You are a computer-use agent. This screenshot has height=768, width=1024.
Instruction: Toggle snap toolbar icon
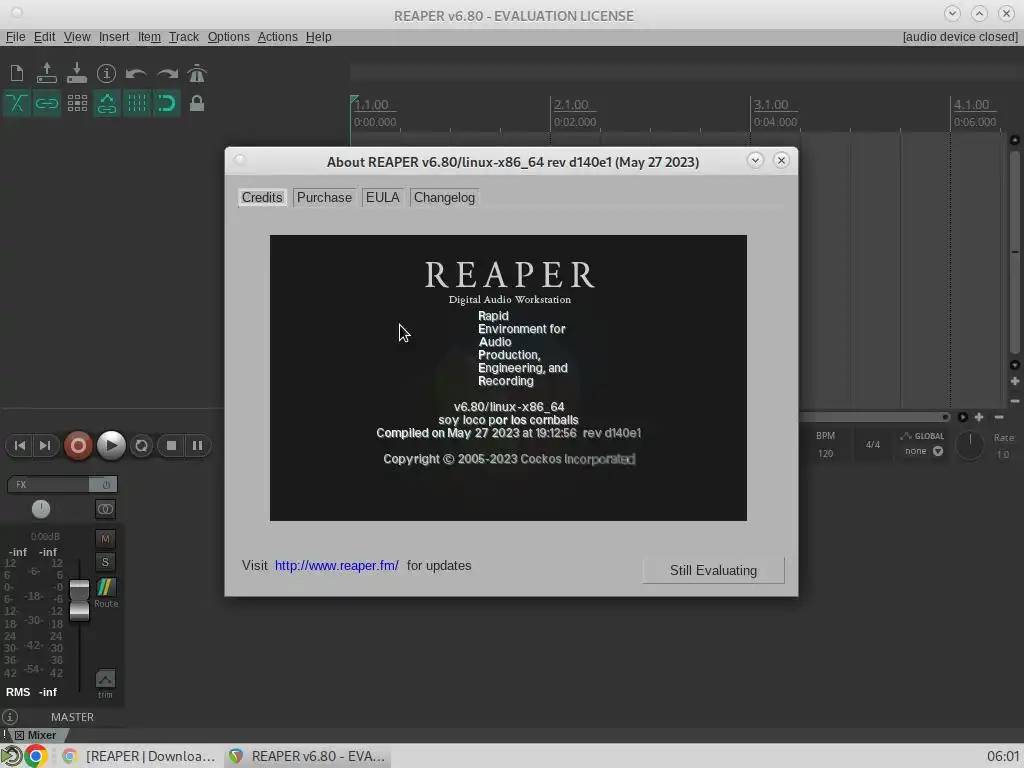click(x=167, y=103)
